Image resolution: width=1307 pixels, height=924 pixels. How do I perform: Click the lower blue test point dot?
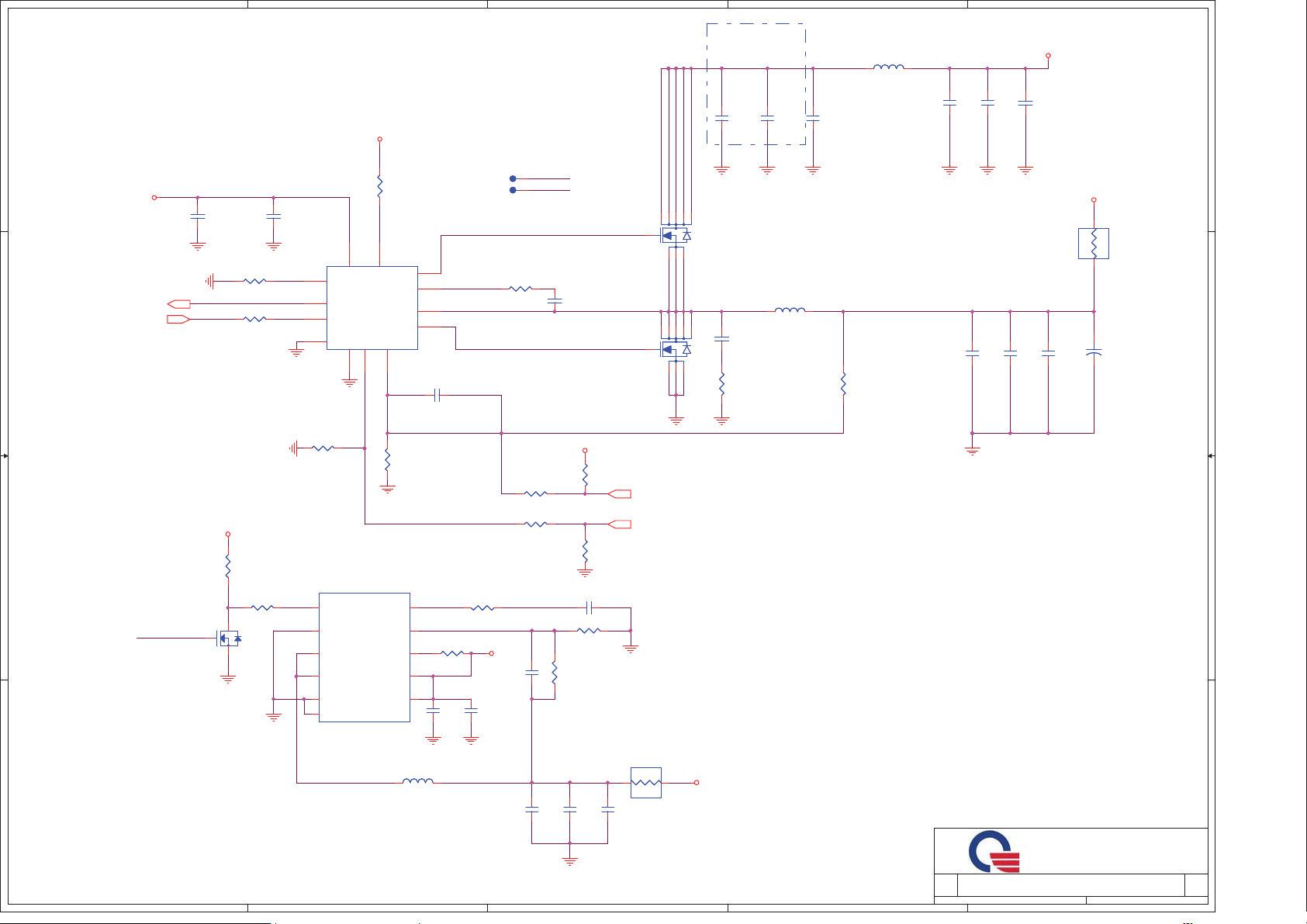click(x=513, y=190)
